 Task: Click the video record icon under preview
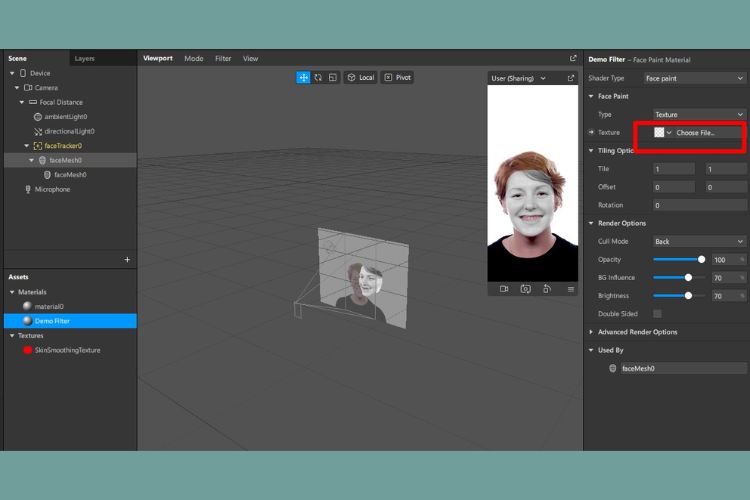pyautogui.click(x=504, y=289)
